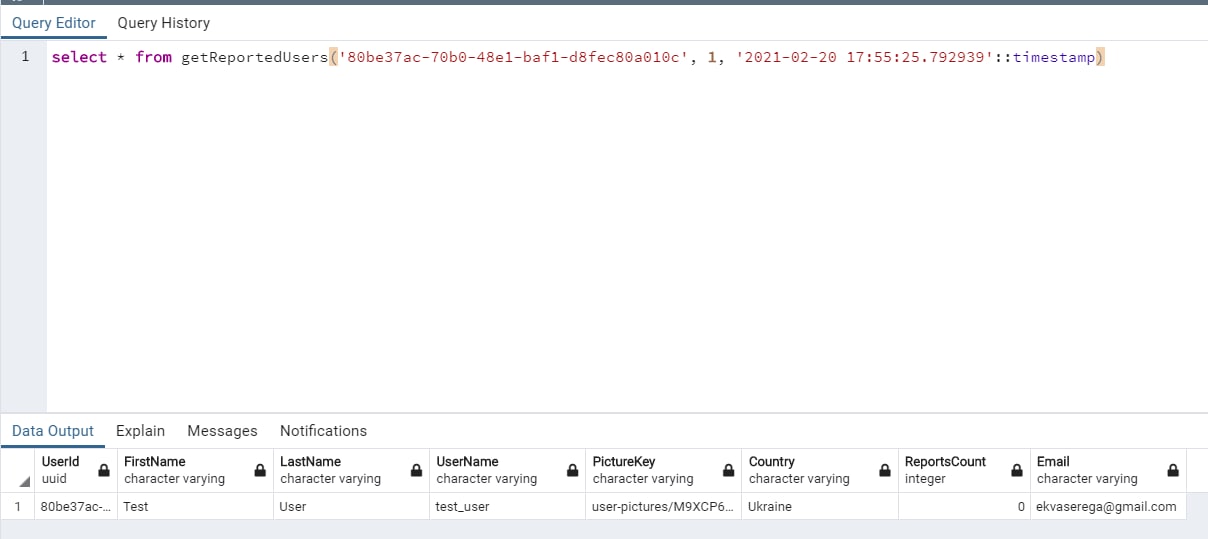The image size is (1208, 539).
Task: Click the UUID string in the query
Action: click(513, 57)
